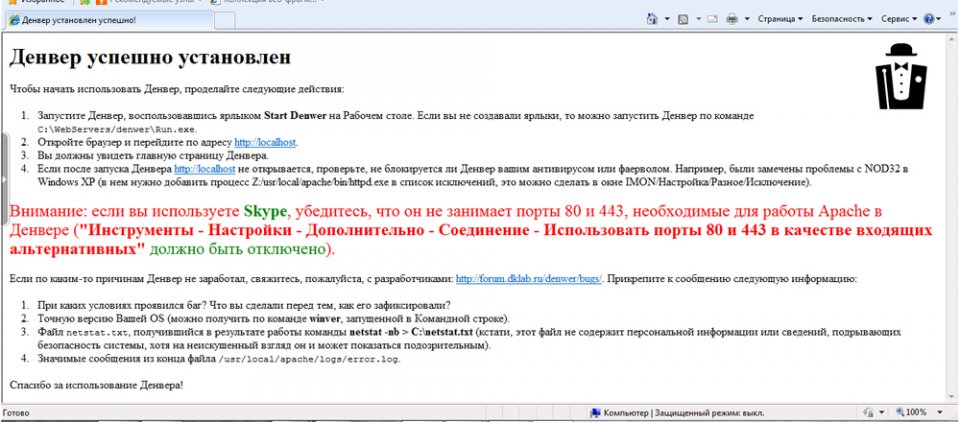Click the RSS feeds icon
This screenshot has height=422, width=960.
coord(683,19)
